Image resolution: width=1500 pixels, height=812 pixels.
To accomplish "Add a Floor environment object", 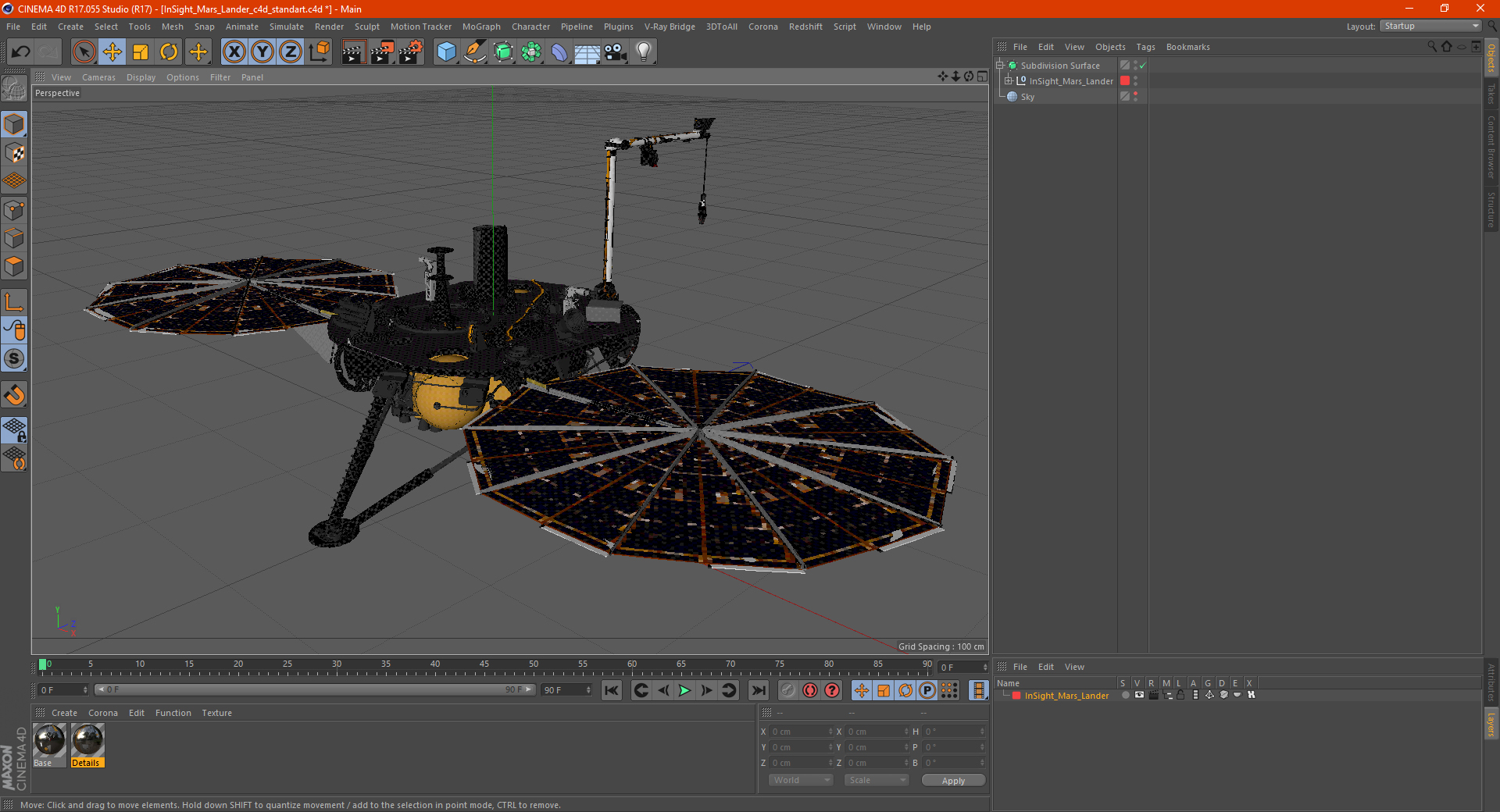I will coord(587,52).
